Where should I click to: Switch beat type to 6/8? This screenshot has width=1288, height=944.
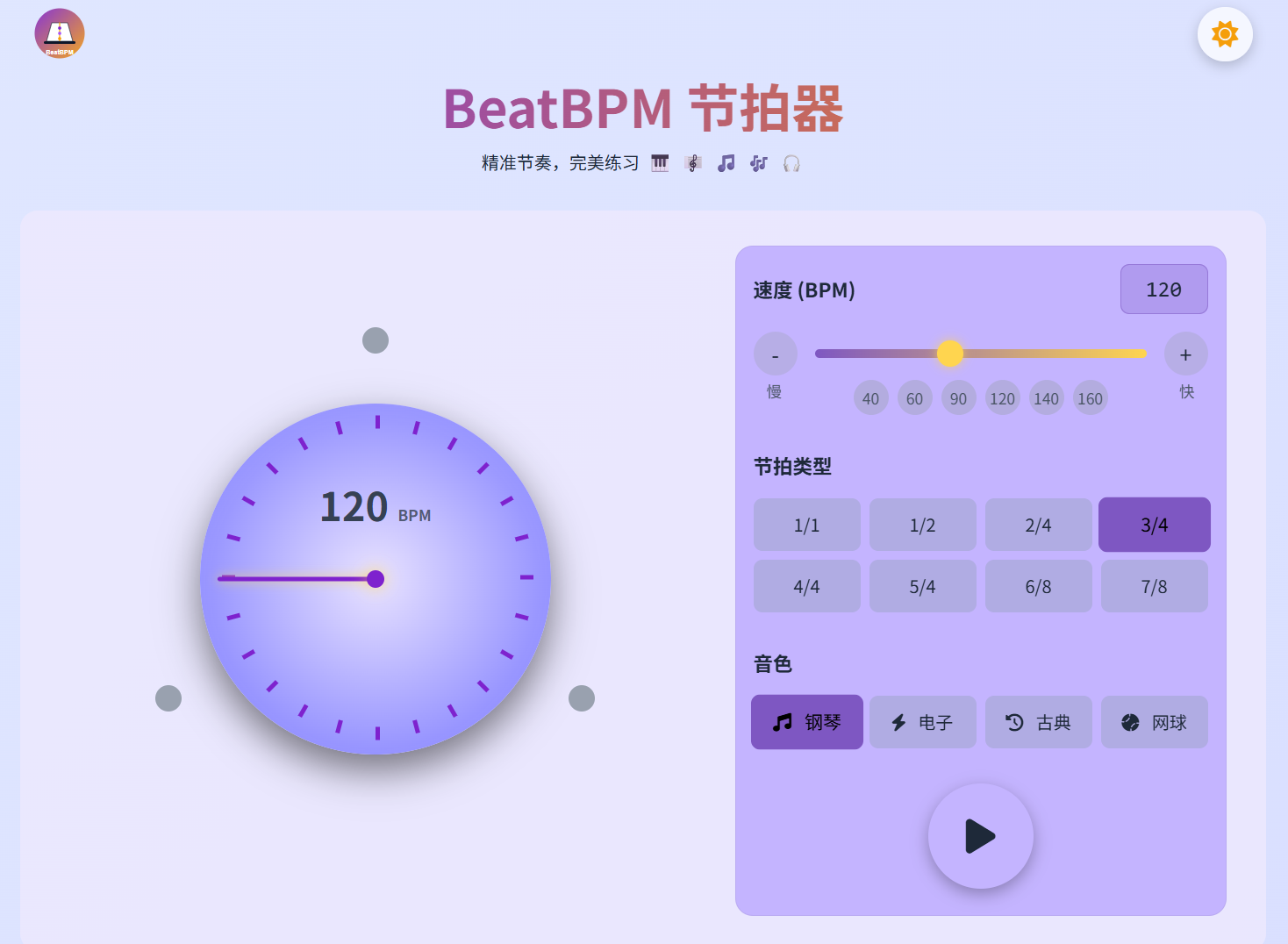1038,585
